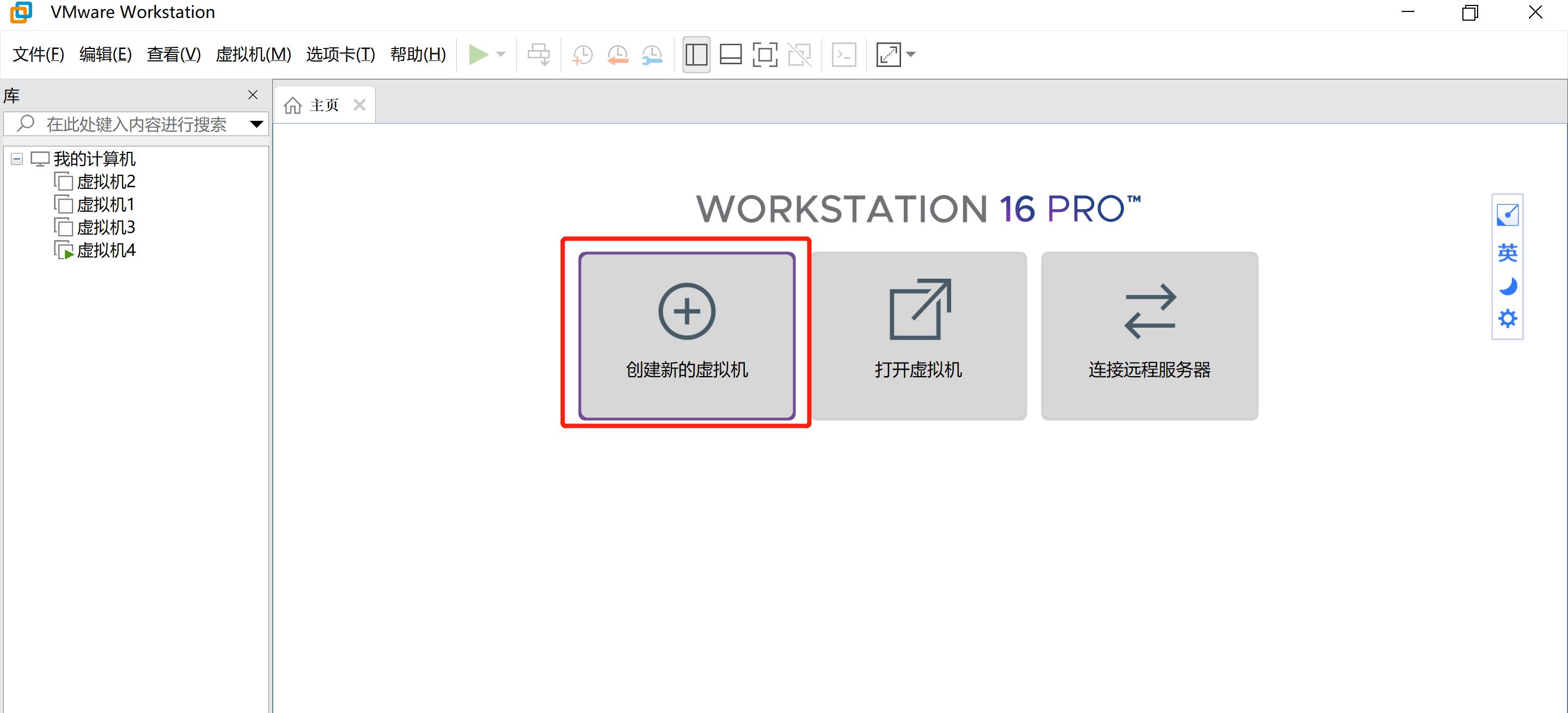Image resolution: width=1568 pixels, height=713 pixels.
Task: Open the library search filter dropdown
Action: (x=257, y=124)
